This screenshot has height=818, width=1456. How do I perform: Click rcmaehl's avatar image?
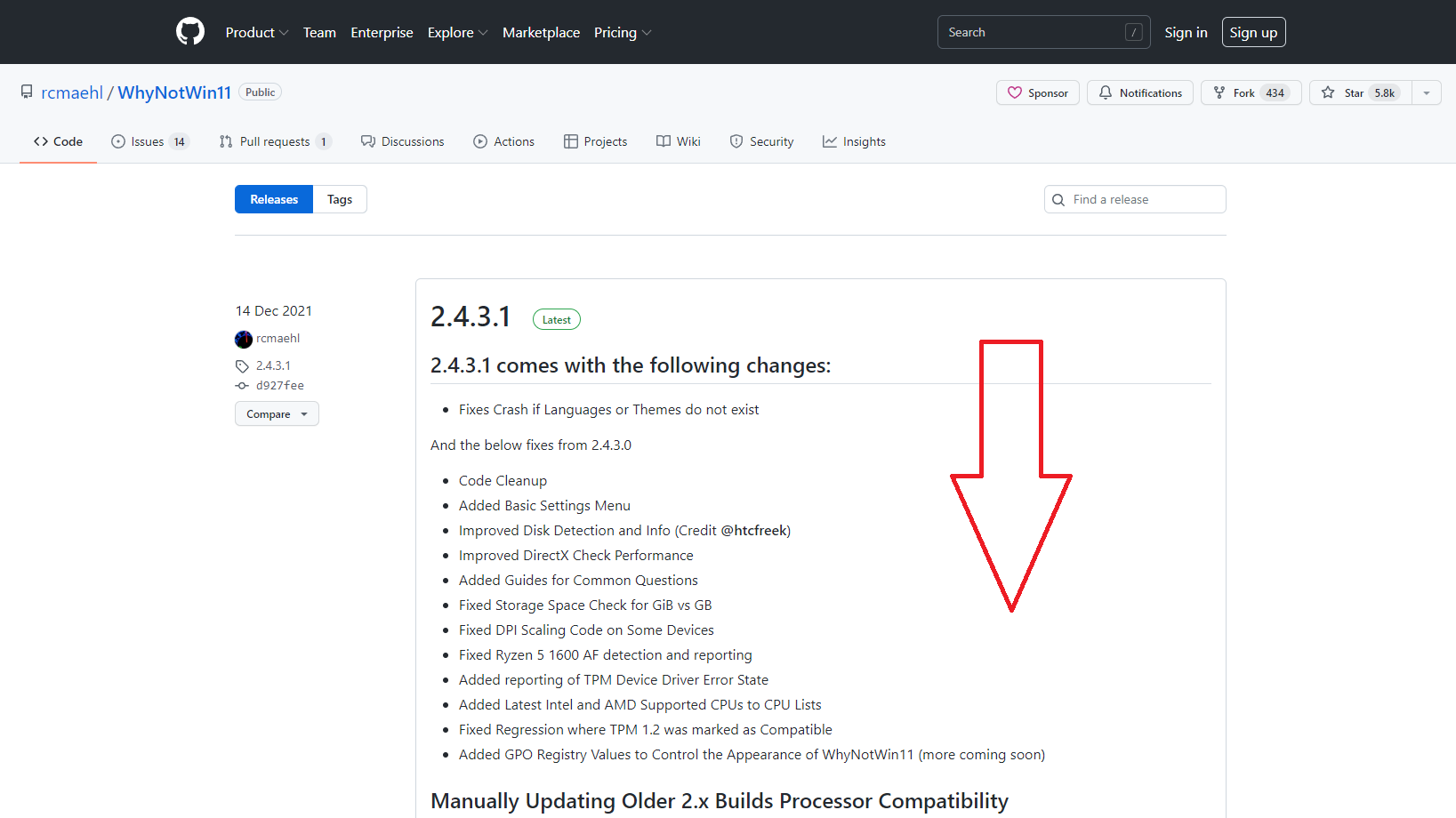244,339
